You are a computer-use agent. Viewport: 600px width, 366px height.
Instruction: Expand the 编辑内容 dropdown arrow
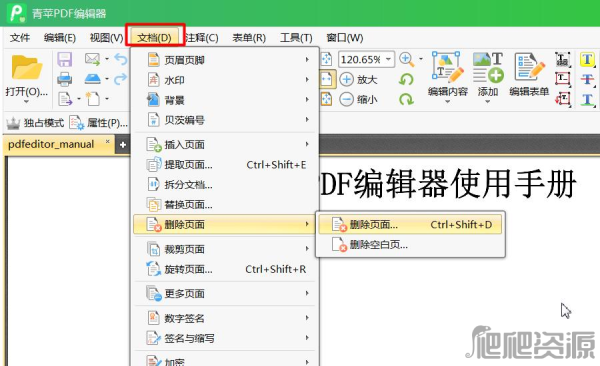coord(448,102)
